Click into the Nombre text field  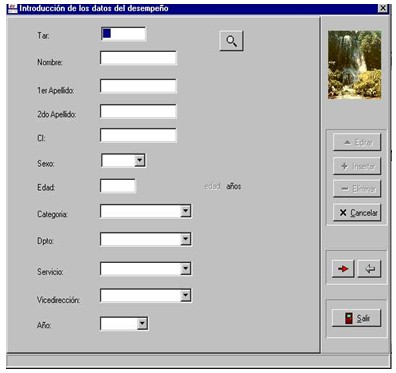pos(138,58)
